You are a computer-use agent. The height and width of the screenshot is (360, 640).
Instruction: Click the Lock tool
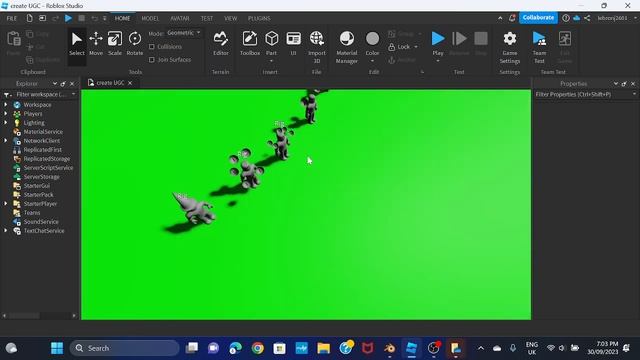tap(400, 47)
